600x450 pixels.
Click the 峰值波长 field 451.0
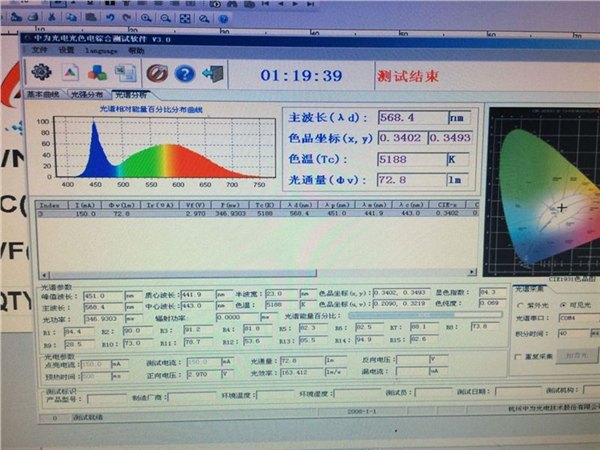tap(103, 296)
